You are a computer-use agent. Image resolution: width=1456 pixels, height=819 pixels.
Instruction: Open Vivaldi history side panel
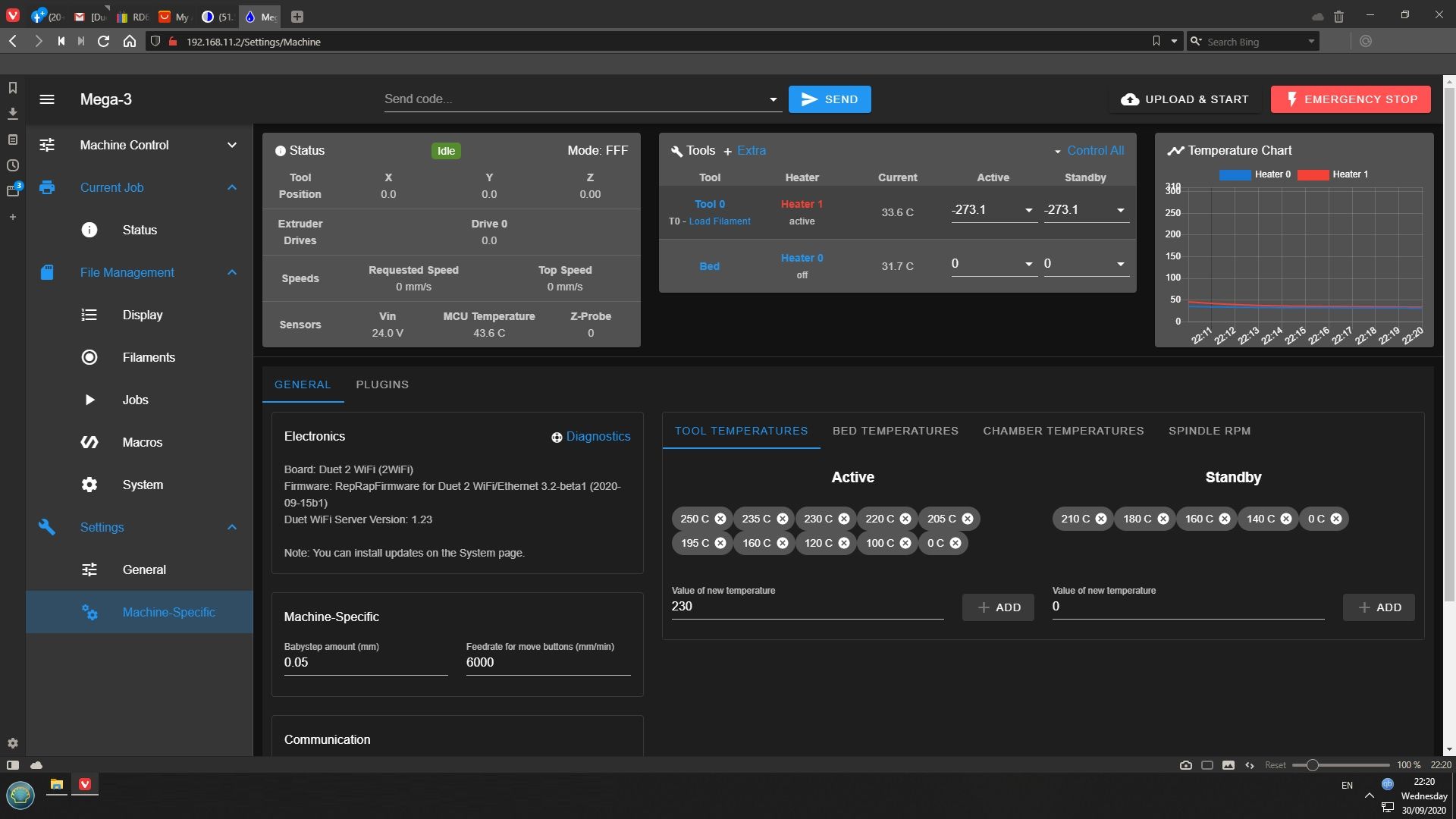(13, 165)
